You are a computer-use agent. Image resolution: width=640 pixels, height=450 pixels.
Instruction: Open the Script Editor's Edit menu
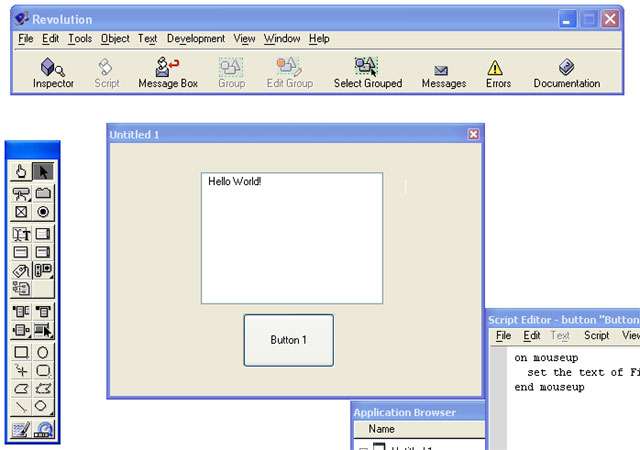(532, 336)
